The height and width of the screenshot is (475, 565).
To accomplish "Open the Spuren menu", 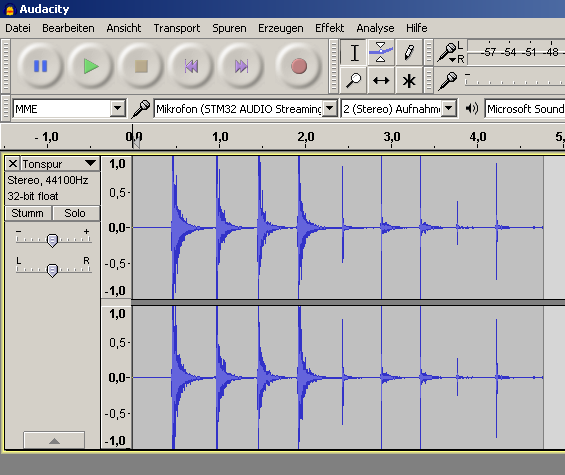I will (x=229, y=28).
